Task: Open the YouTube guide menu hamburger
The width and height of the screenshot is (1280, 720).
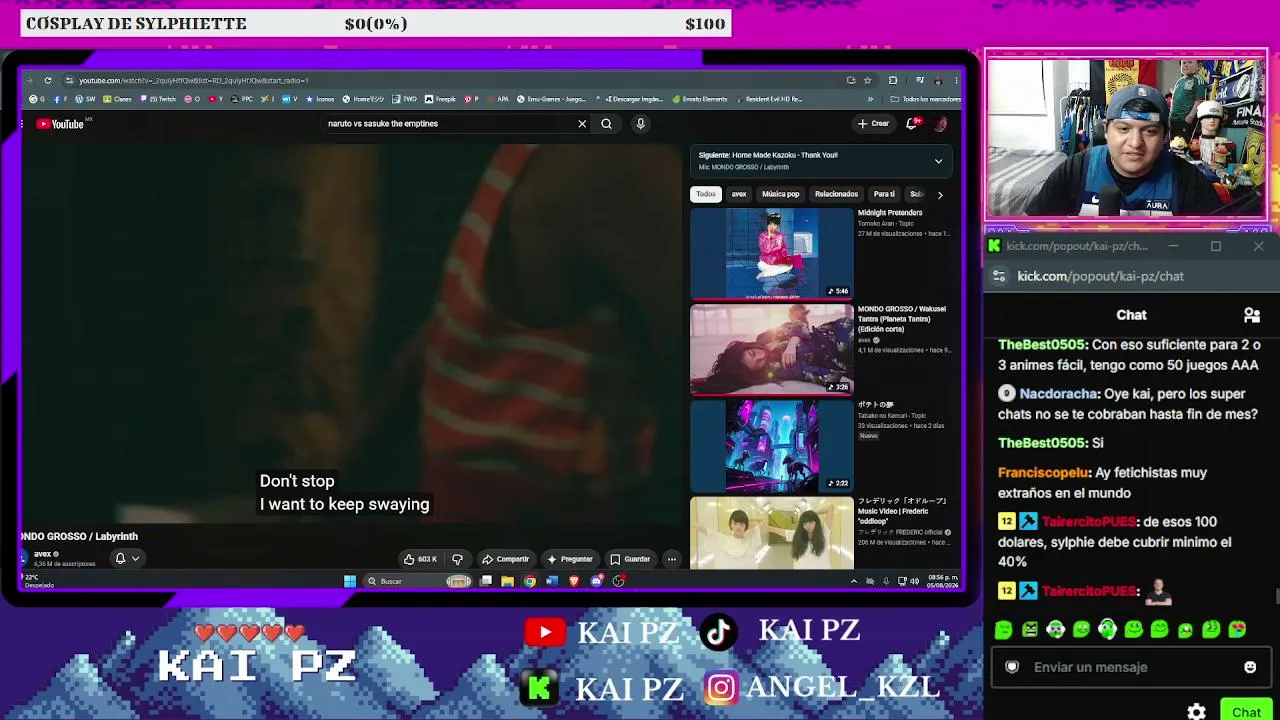Action: pyautogui.click(x=22, y=124)
